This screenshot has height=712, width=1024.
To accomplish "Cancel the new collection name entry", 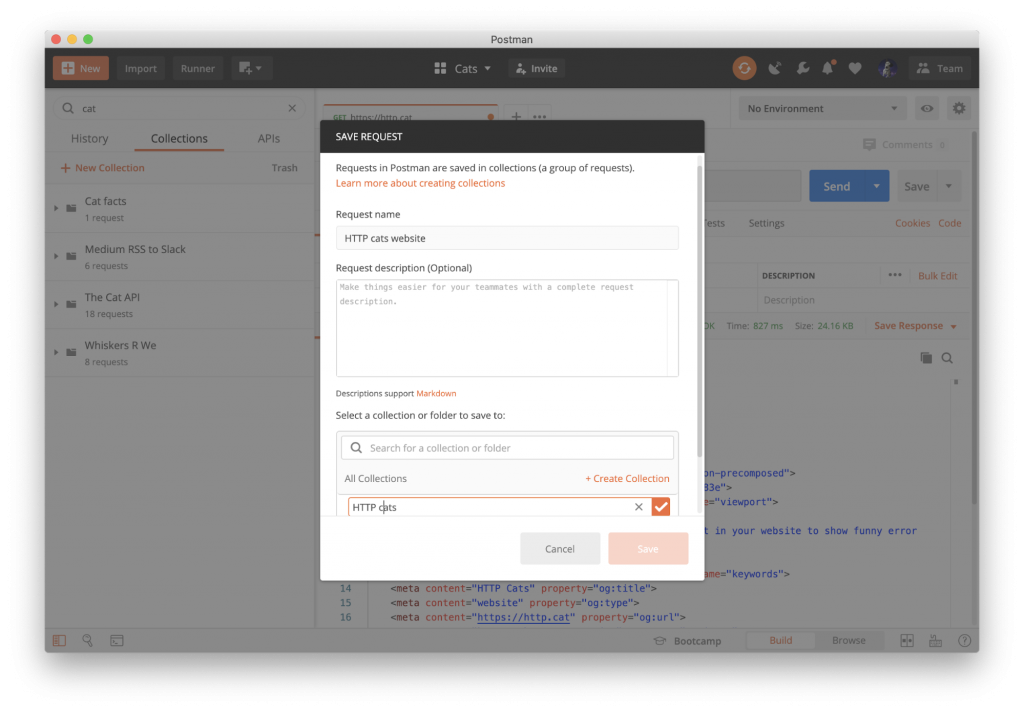I will tap(639, 507).
